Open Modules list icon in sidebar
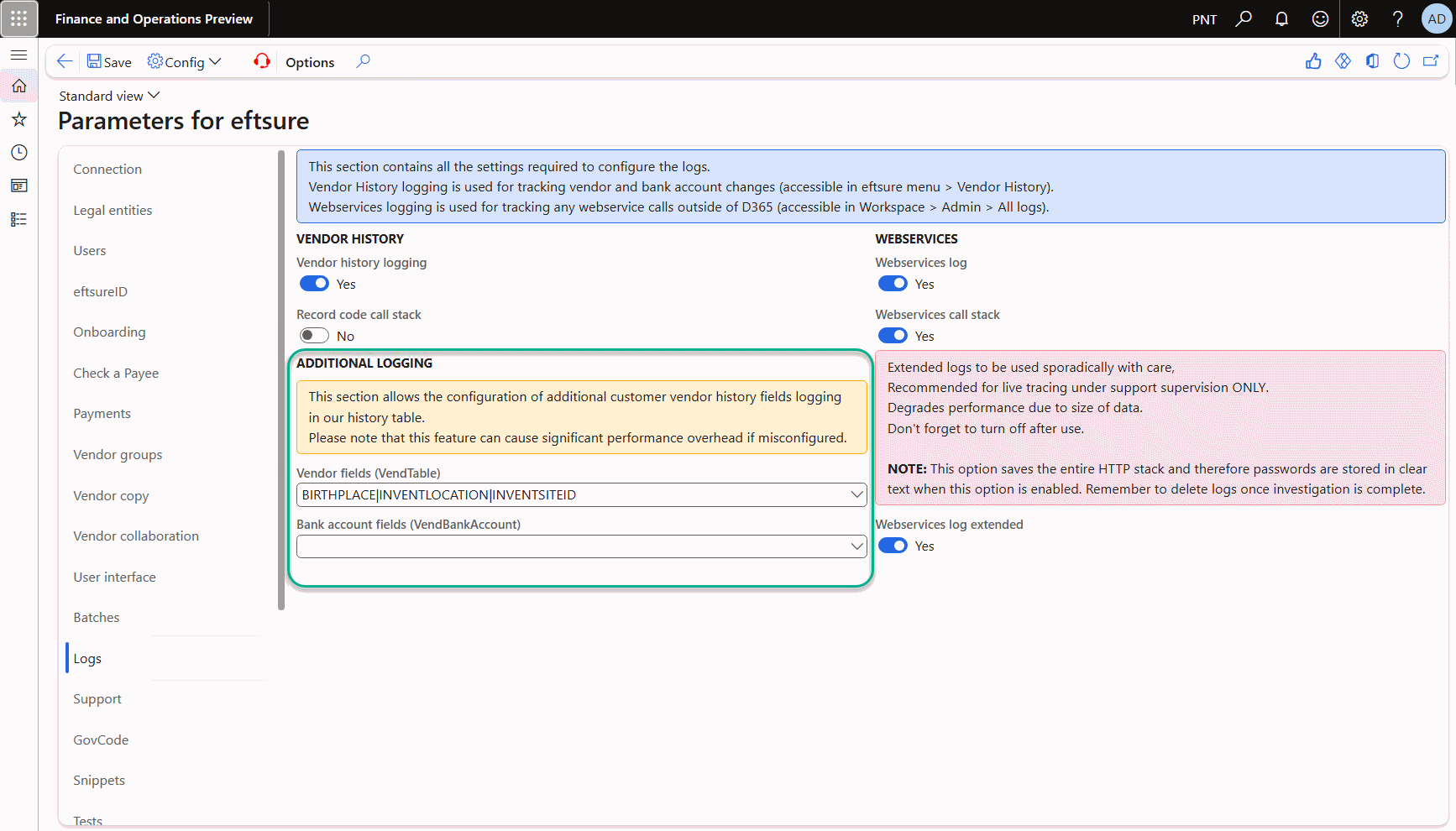The height and width of the screenshot is (831, 1456). click(x=18, y=219)
